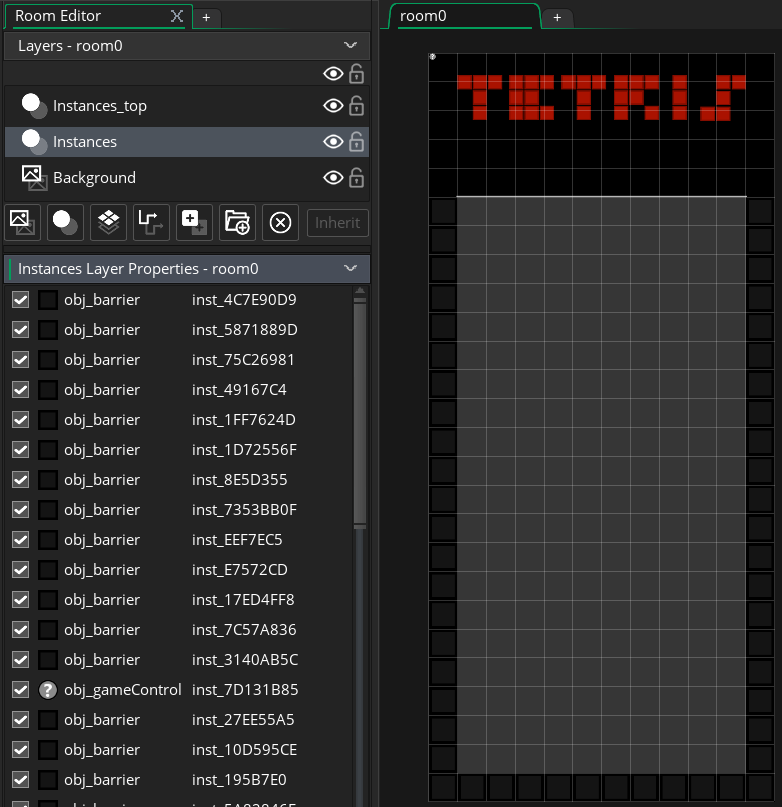
Task: Uncheck instance inst_1FF7624D
Action: coord(21,419)
